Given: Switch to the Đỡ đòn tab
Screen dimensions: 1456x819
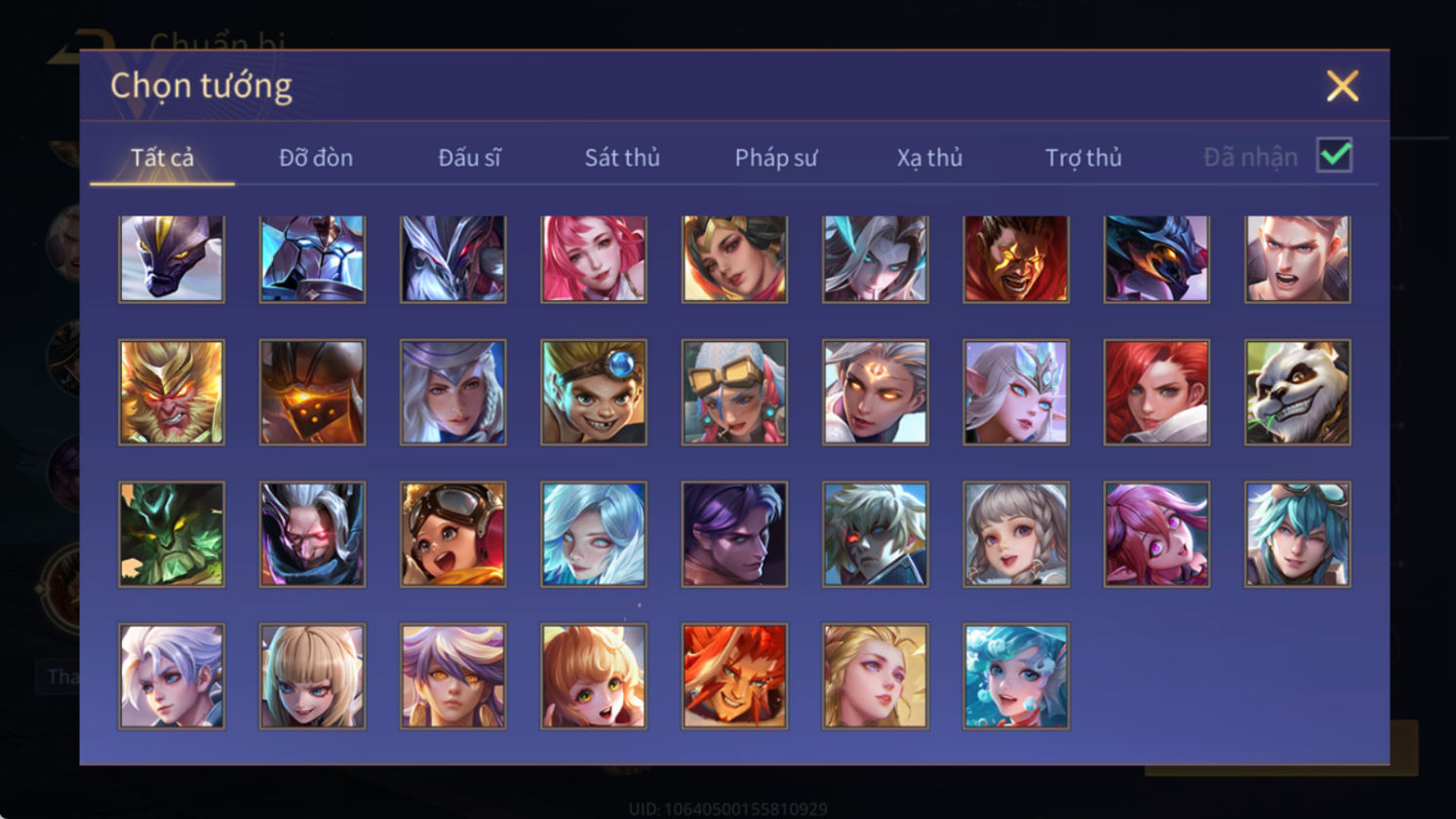Looking at the screenshot, I should pos(316,157).
